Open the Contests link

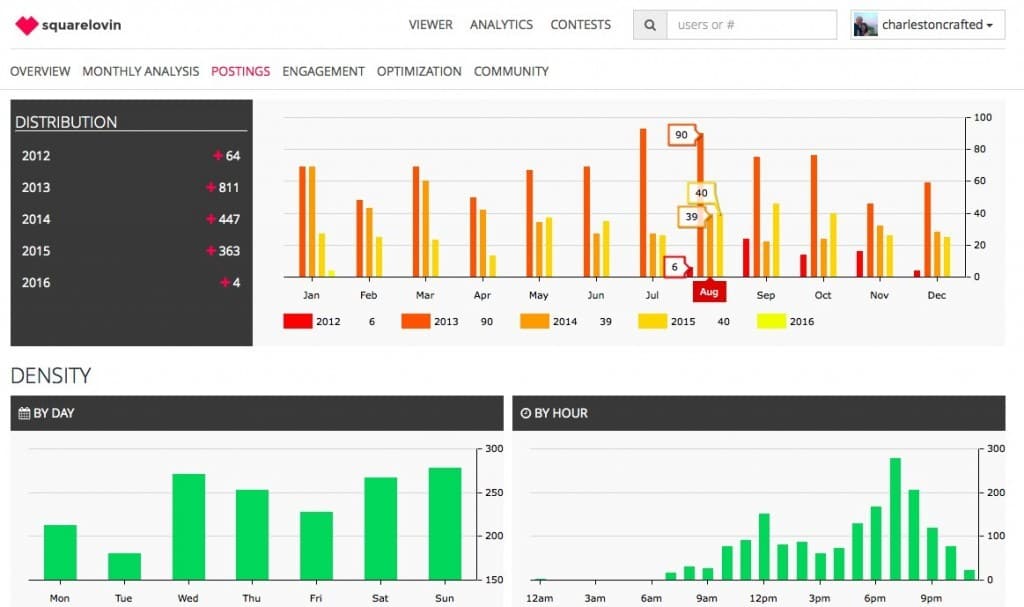click(580, 25)
